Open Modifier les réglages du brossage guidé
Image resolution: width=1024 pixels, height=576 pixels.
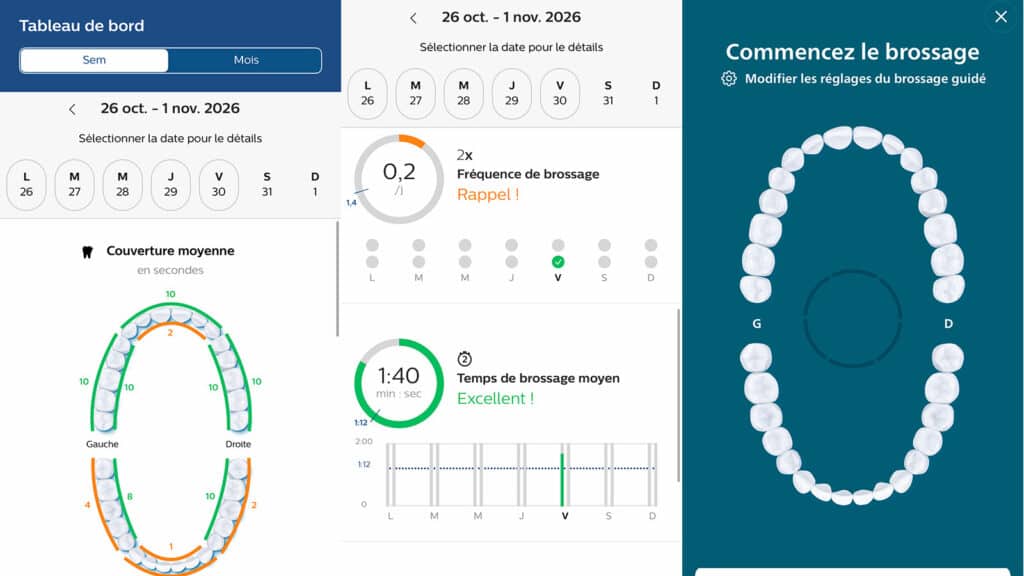click(865, 79)
